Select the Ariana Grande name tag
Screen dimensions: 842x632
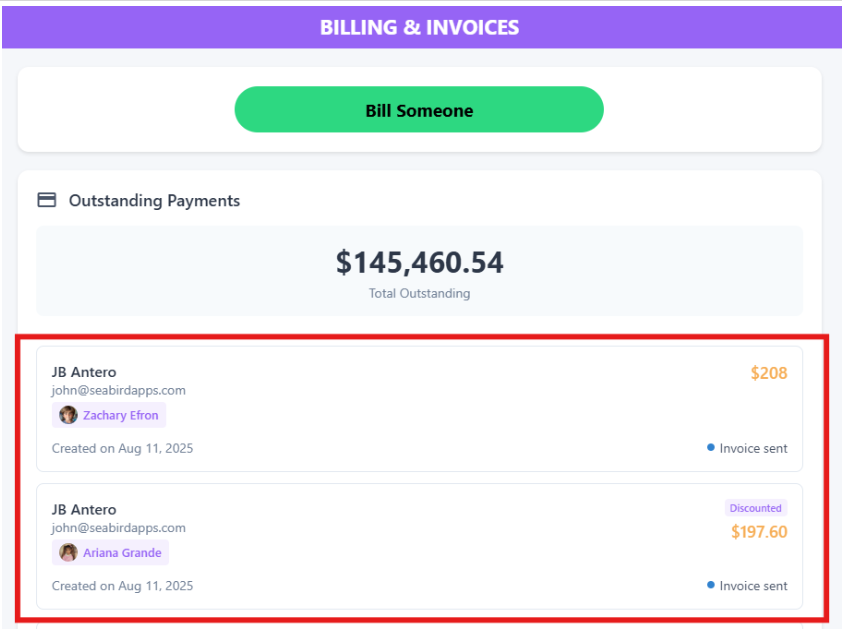point(110,553)
